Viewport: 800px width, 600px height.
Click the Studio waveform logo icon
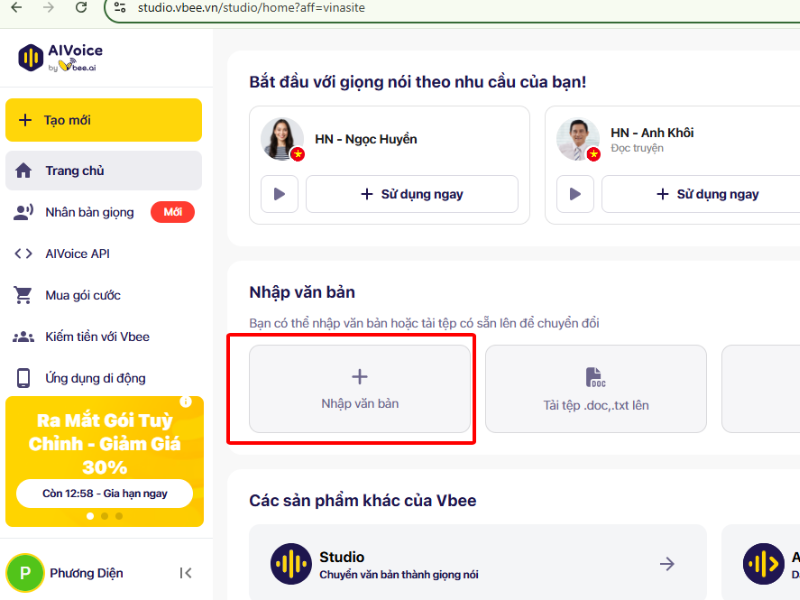(x=291, y=564)
